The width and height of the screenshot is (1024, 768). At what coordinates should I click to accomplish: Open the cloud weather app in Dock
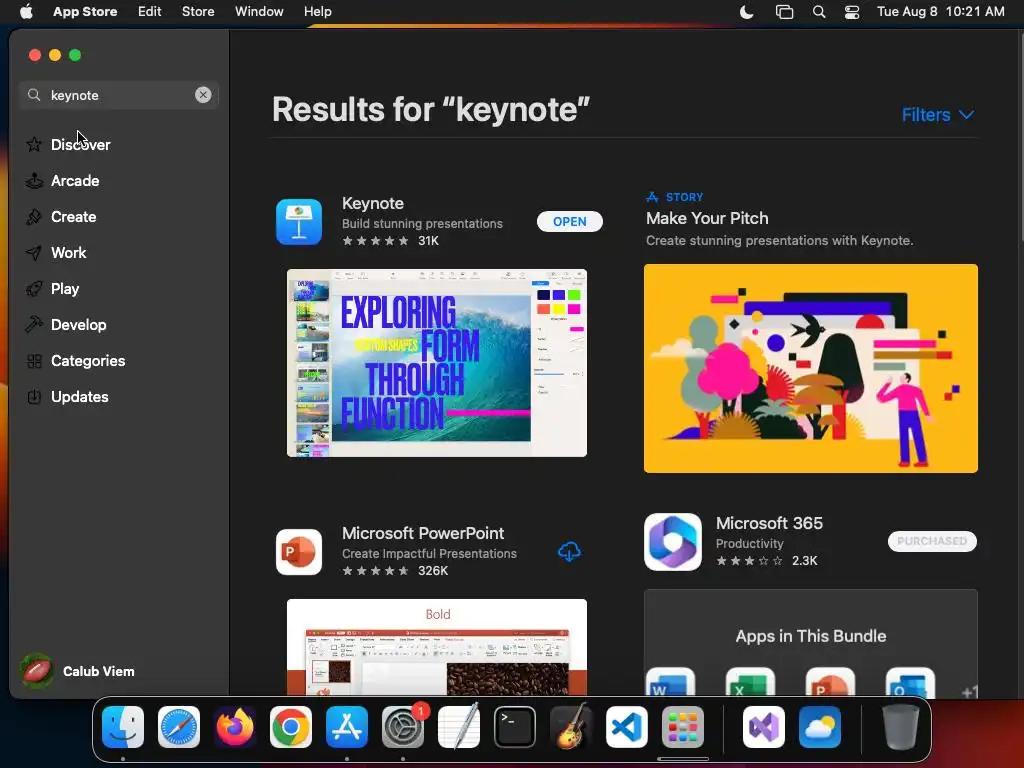coord(820,727)
